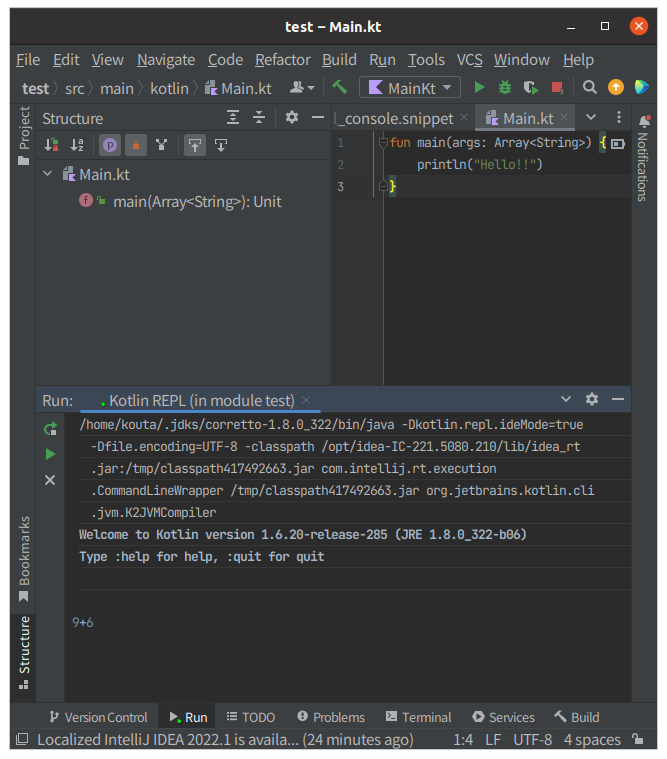Image resolution: width=667 pixels, height=759 pixels.
Task: Run MainKt with the green play button
Action: [x=479, y=88]
